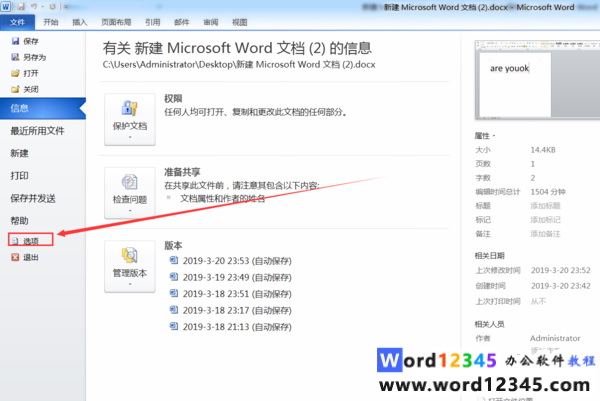Viewport: 600px width, 401px height.
Task: Click the Redo icon in quick access toolbar
Action: coord(52,7)
